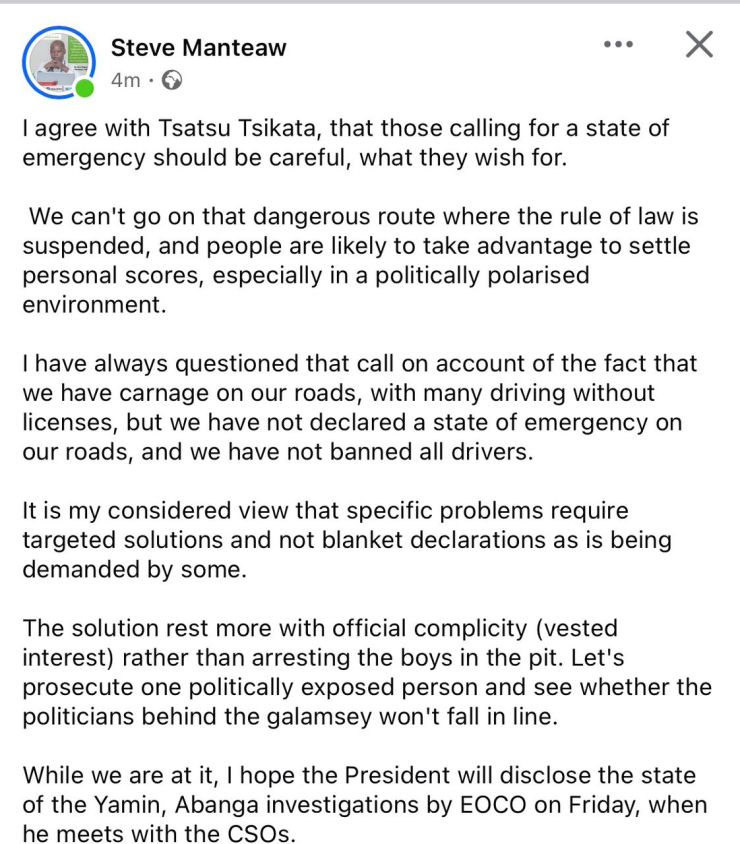Click Steve Manteaw's profile picture
The image size is (740, 844).
tap(59, 60)
